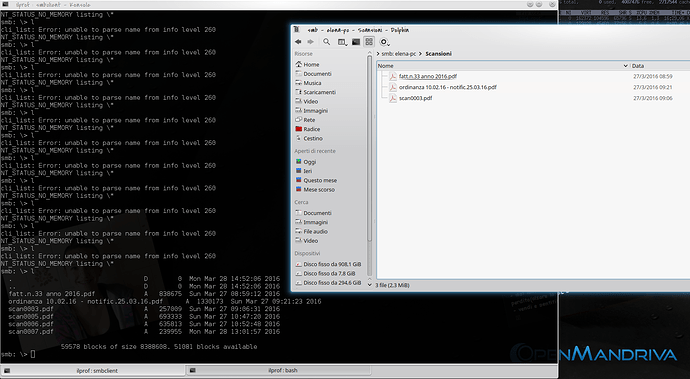Click Dolphin's forward arrow button
This screenshot has width=690, height=379.
click(310, 42)
